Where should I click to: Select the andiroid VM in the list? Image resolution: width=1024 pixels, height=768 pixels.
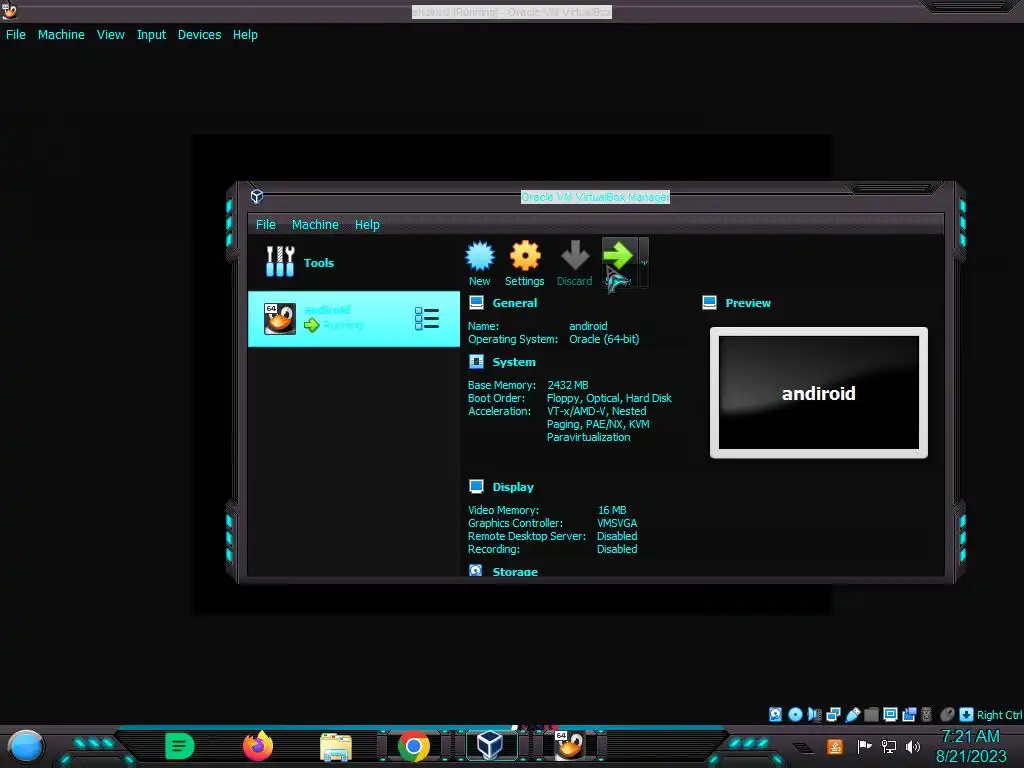click(x=353, y=319)
